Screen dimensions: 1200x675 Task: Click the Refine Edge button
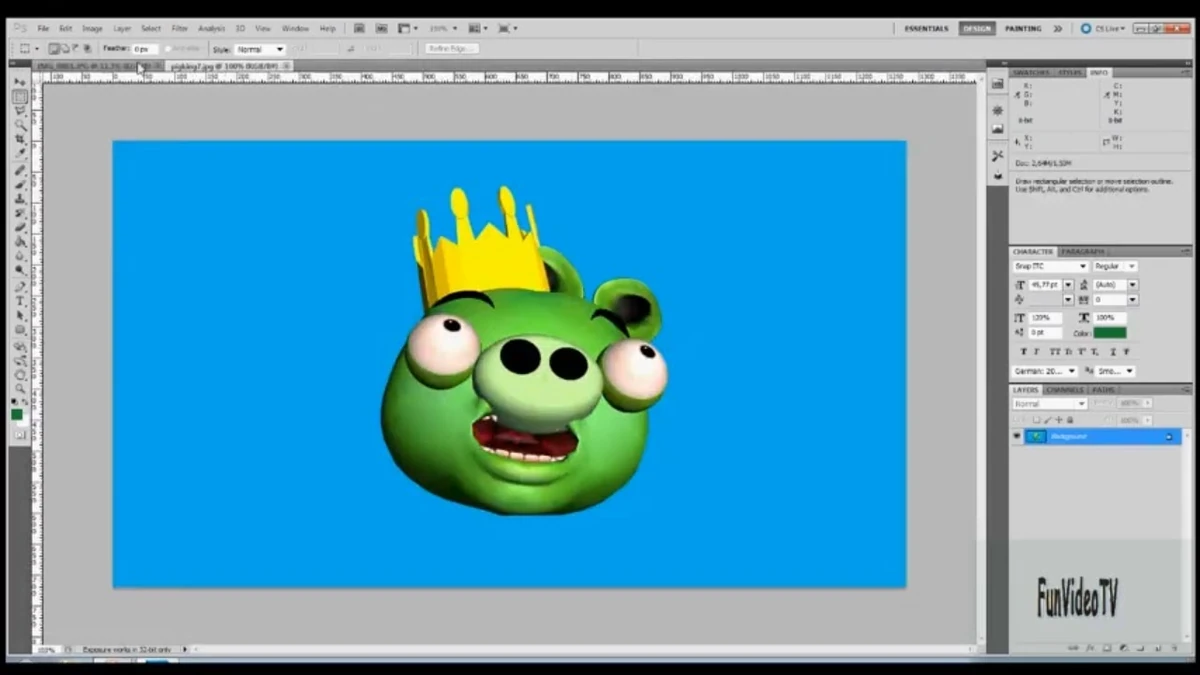pos(450,47)
